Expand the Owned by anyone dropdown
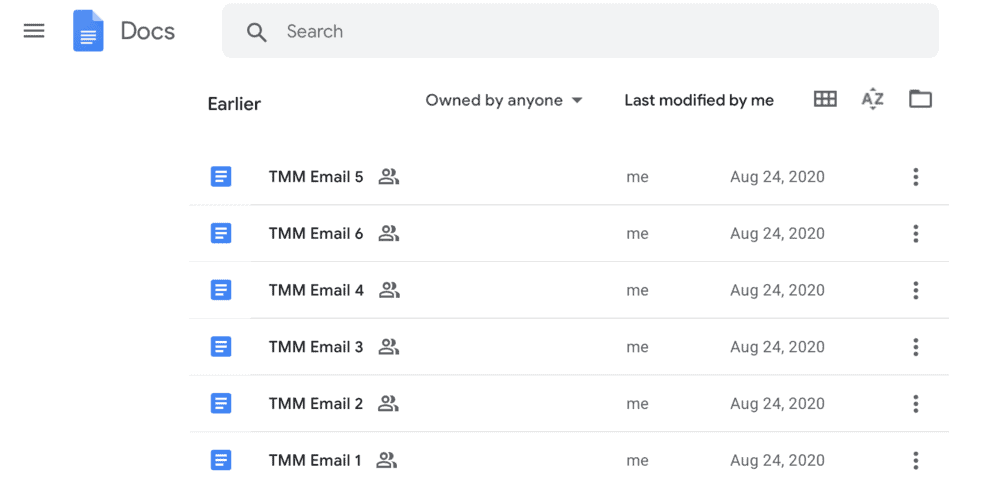Viewport: 1000px width, 481px height. 504,100
